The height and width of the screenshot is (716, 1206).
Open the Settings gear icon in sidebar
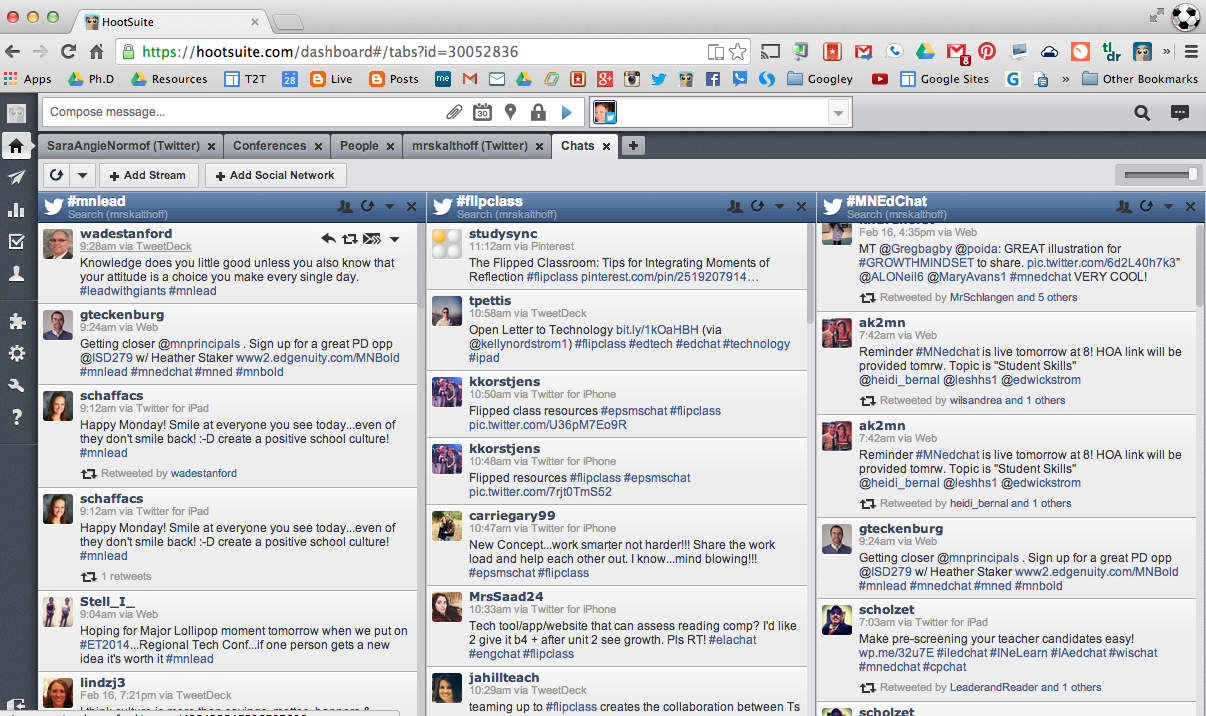pos(16,353)
